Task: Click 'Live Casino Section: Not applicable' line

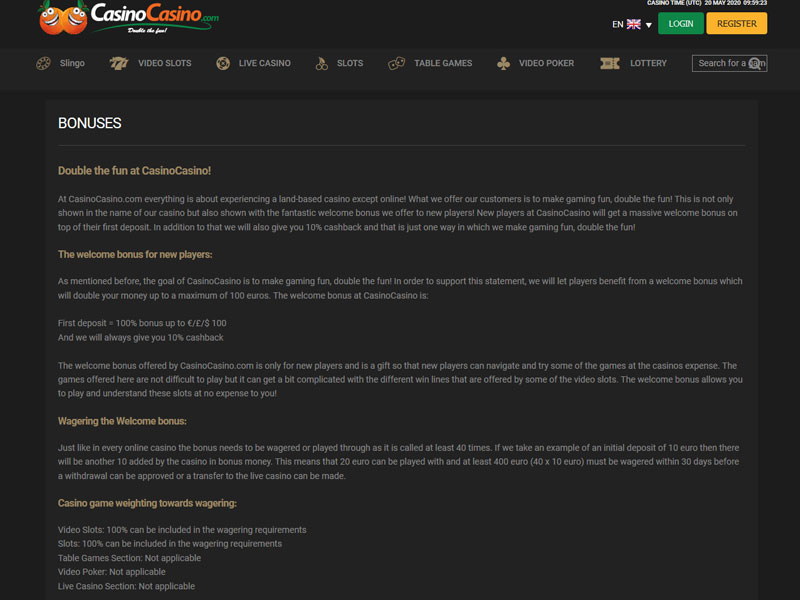Action: [126, 586]
